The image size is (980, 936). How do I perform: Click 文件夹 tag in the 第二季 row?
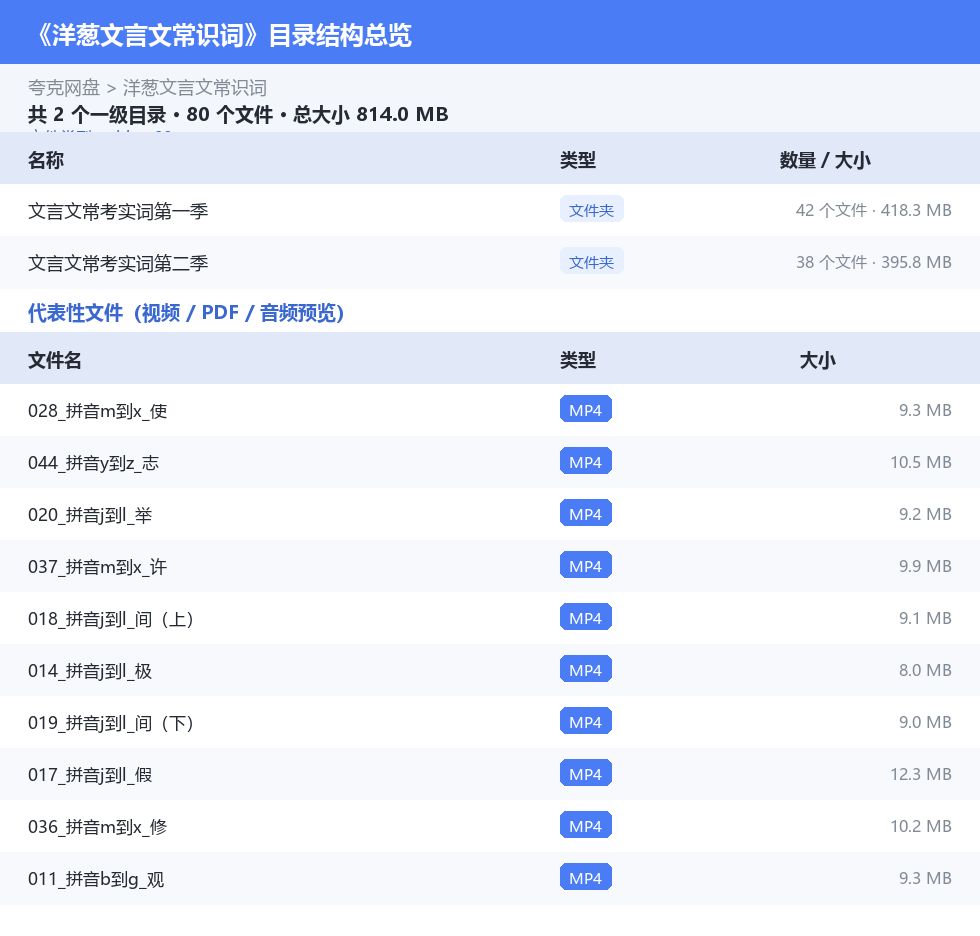coord(591,262)
